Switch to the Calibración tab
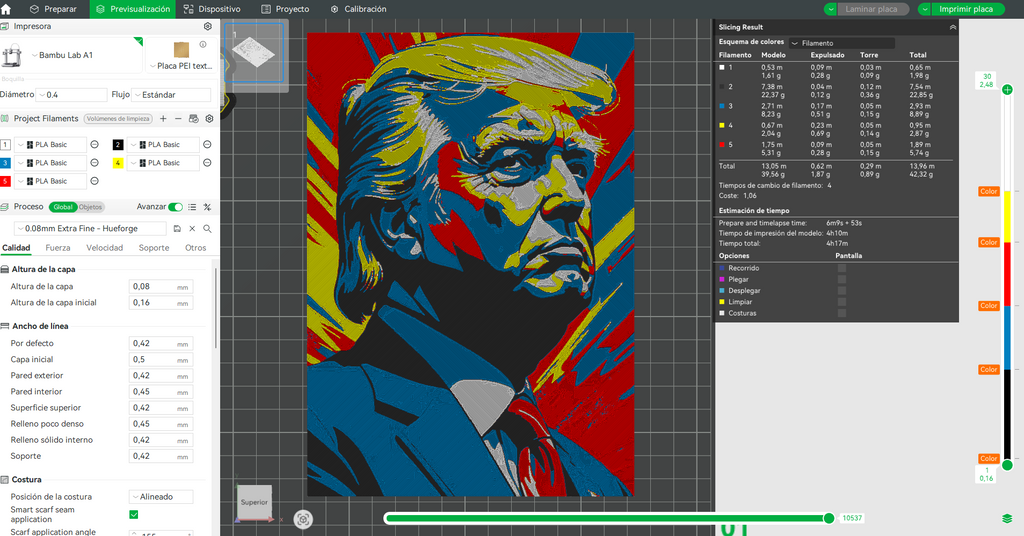Screen dimensions: 1024x536 [359, 9]
